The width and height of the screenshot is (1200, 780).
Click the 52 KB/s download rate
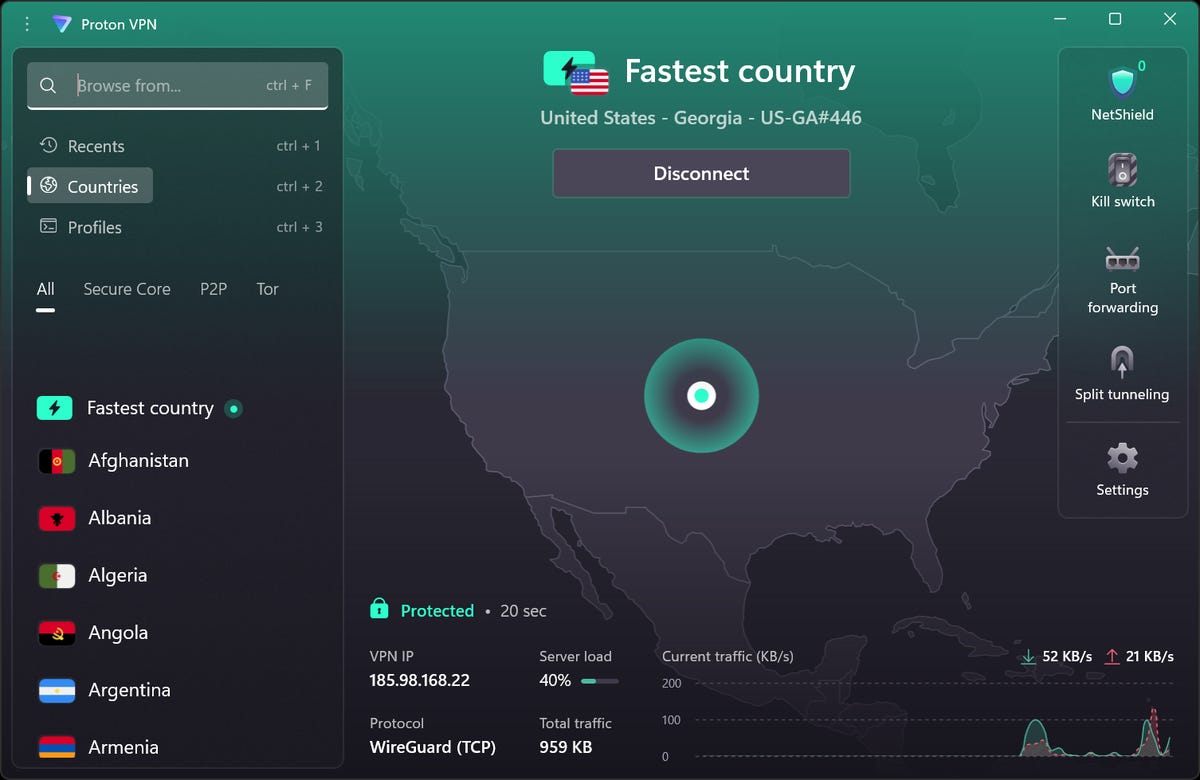pos(1067,657)
